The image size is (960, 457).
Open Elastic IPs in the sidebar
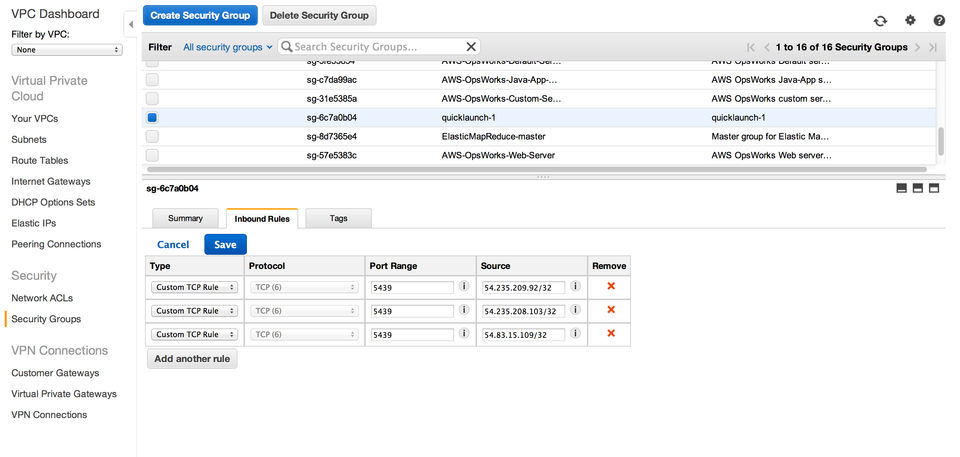tap(34, 223)
